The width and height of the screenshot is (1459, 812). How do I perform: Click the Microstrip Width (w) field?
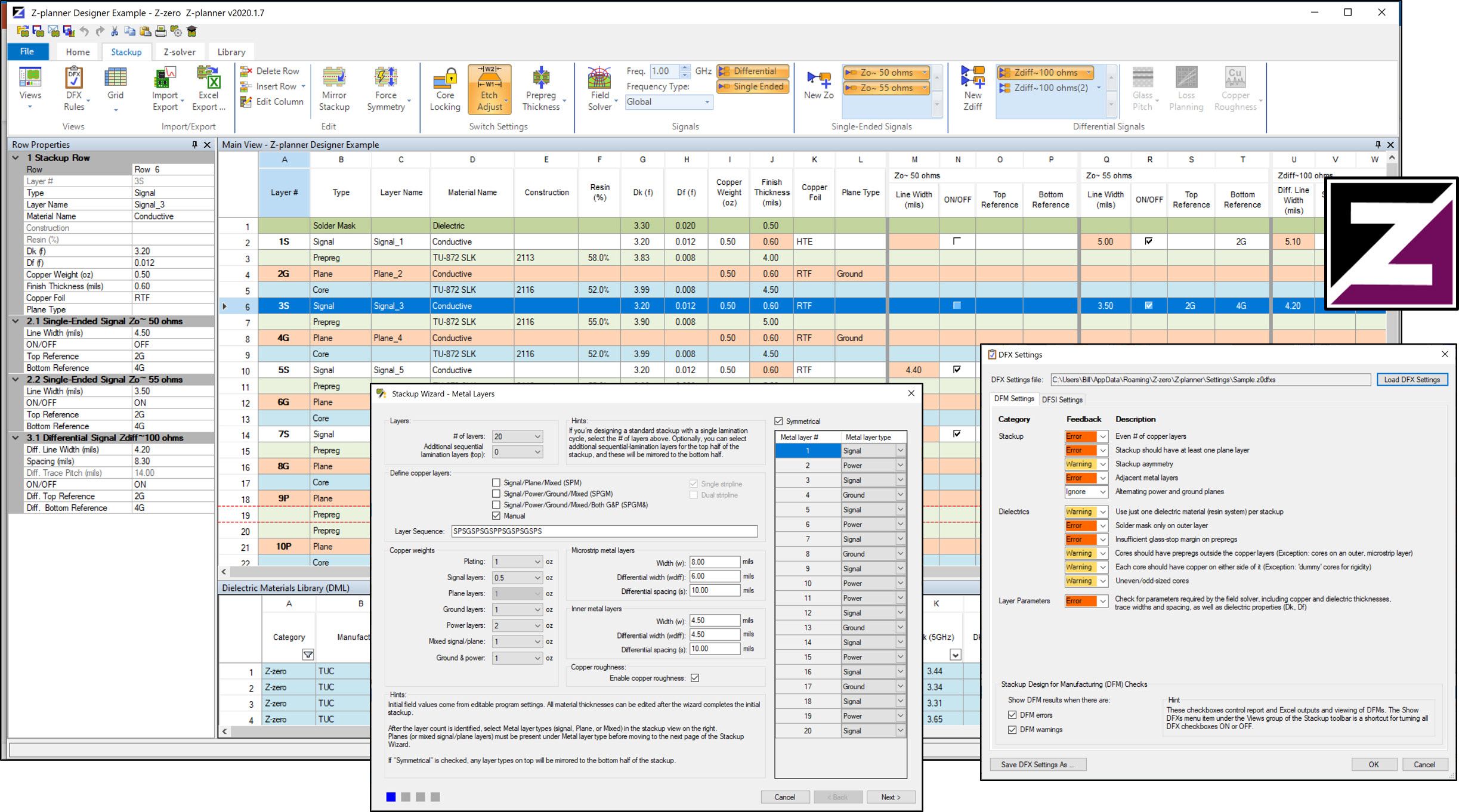click(x=715, y=562)
